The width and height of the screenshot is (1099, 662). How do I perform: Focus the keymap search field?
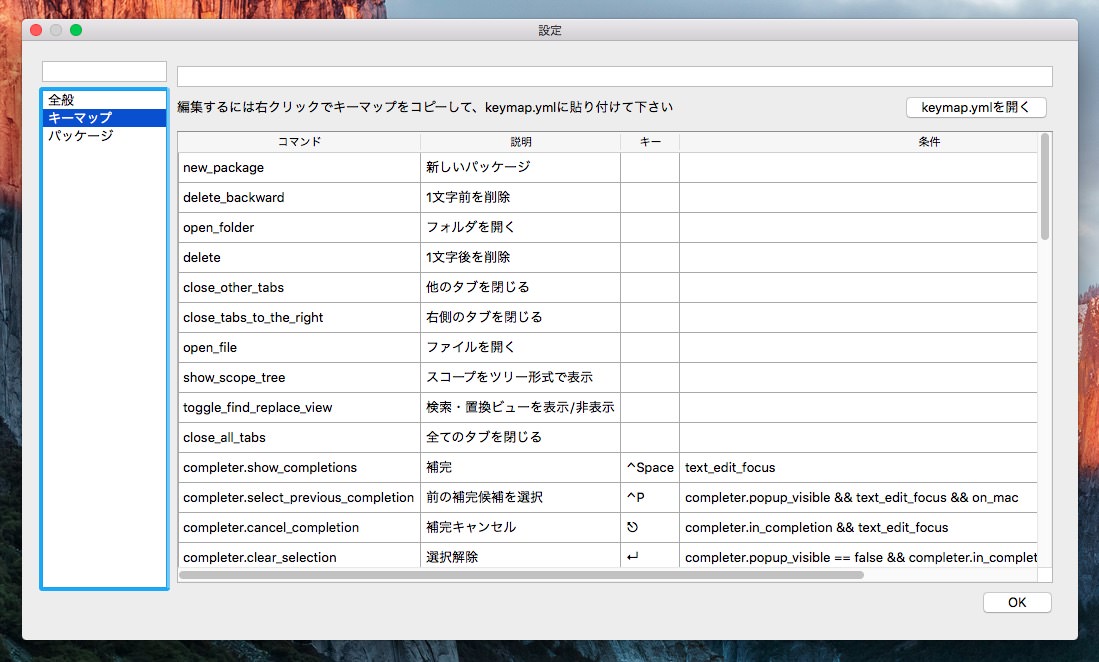pos(614,76)
